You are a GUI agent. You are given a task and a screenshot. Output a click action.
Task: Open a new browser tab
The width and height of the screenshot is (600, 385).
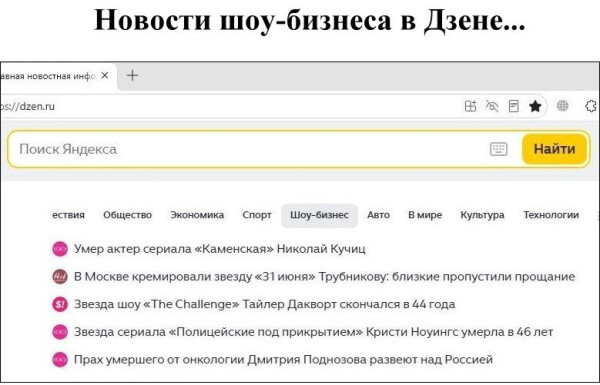click(132, 75)
